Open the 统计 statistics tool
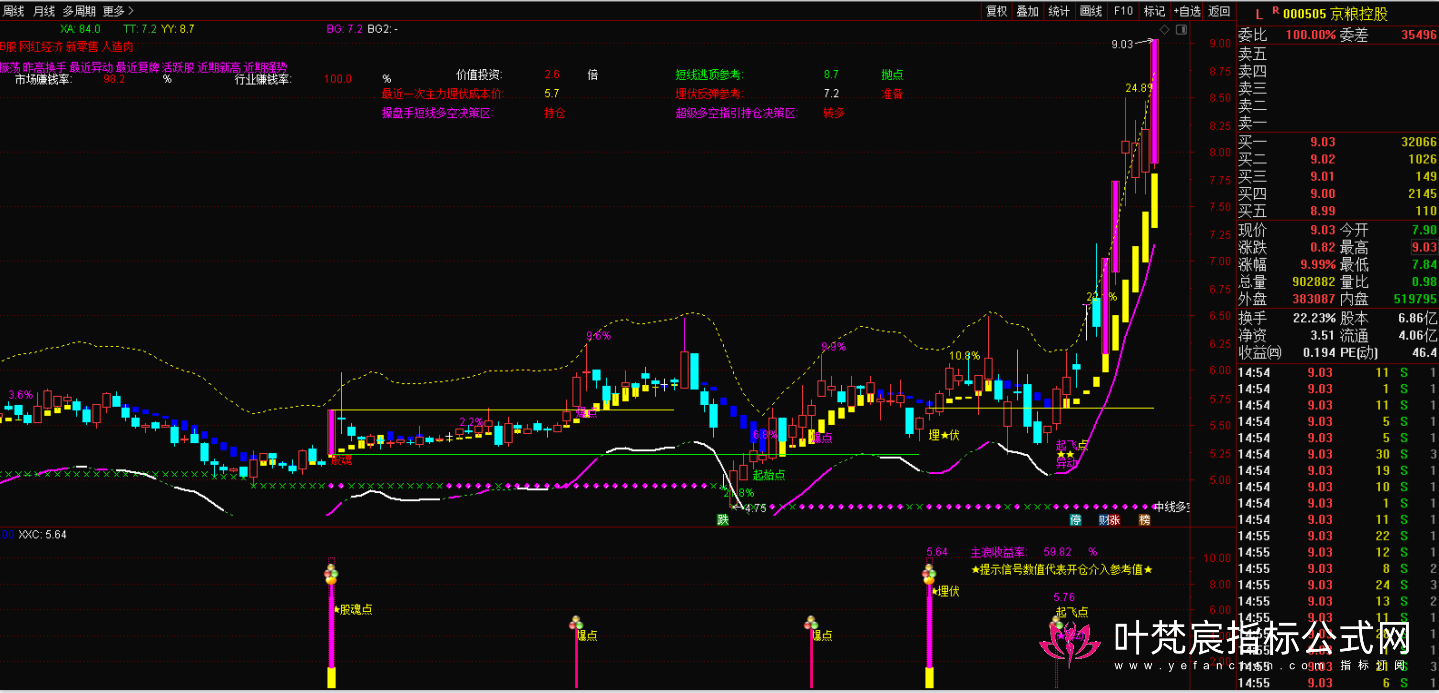Image resolution: width=1439 pixels, height=693 pixels. tap(1059, 11)
